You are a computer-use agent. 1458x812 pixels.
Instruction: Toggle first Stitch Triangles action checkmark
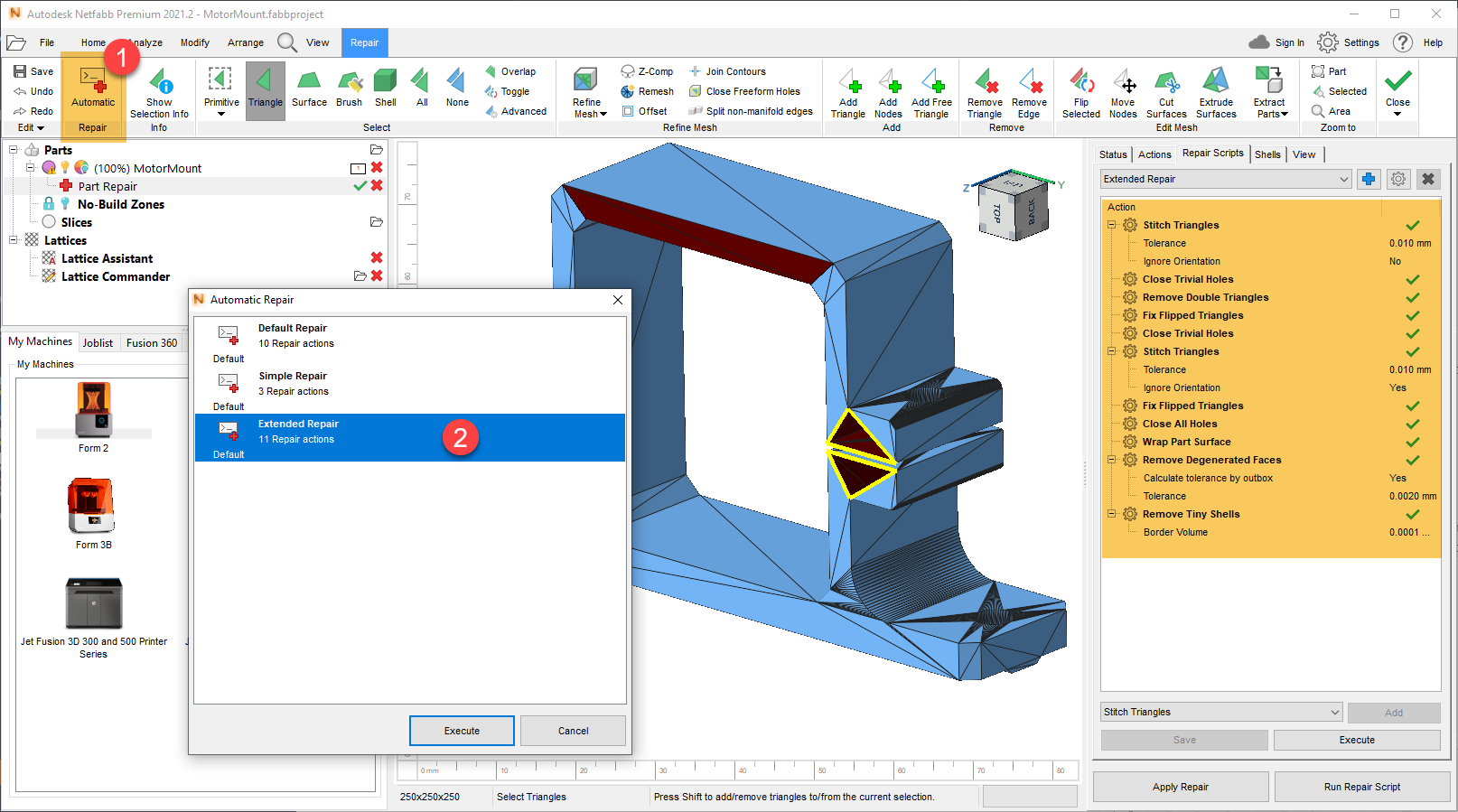1412,225
